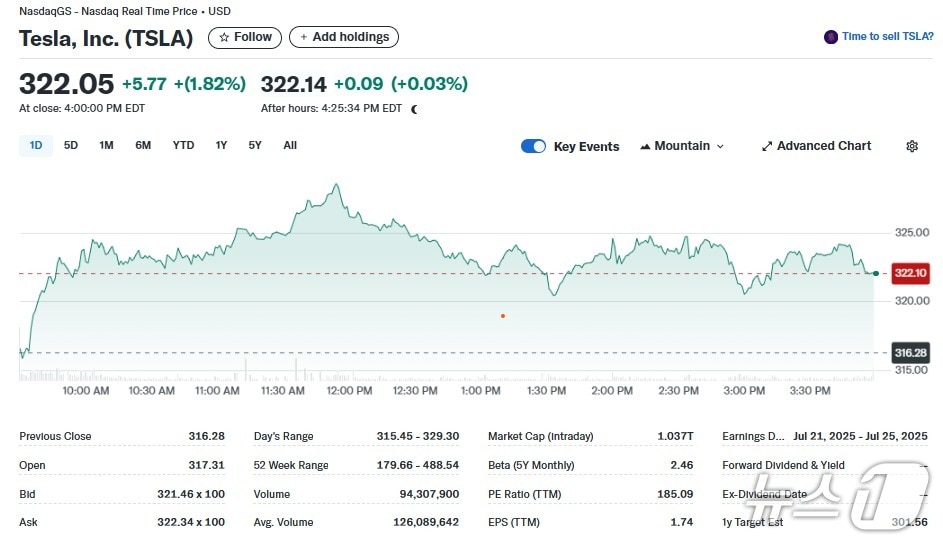This screenshot has height=544, width=943.
Task: Switch to the 5D time range
Action: coord(71,146)
